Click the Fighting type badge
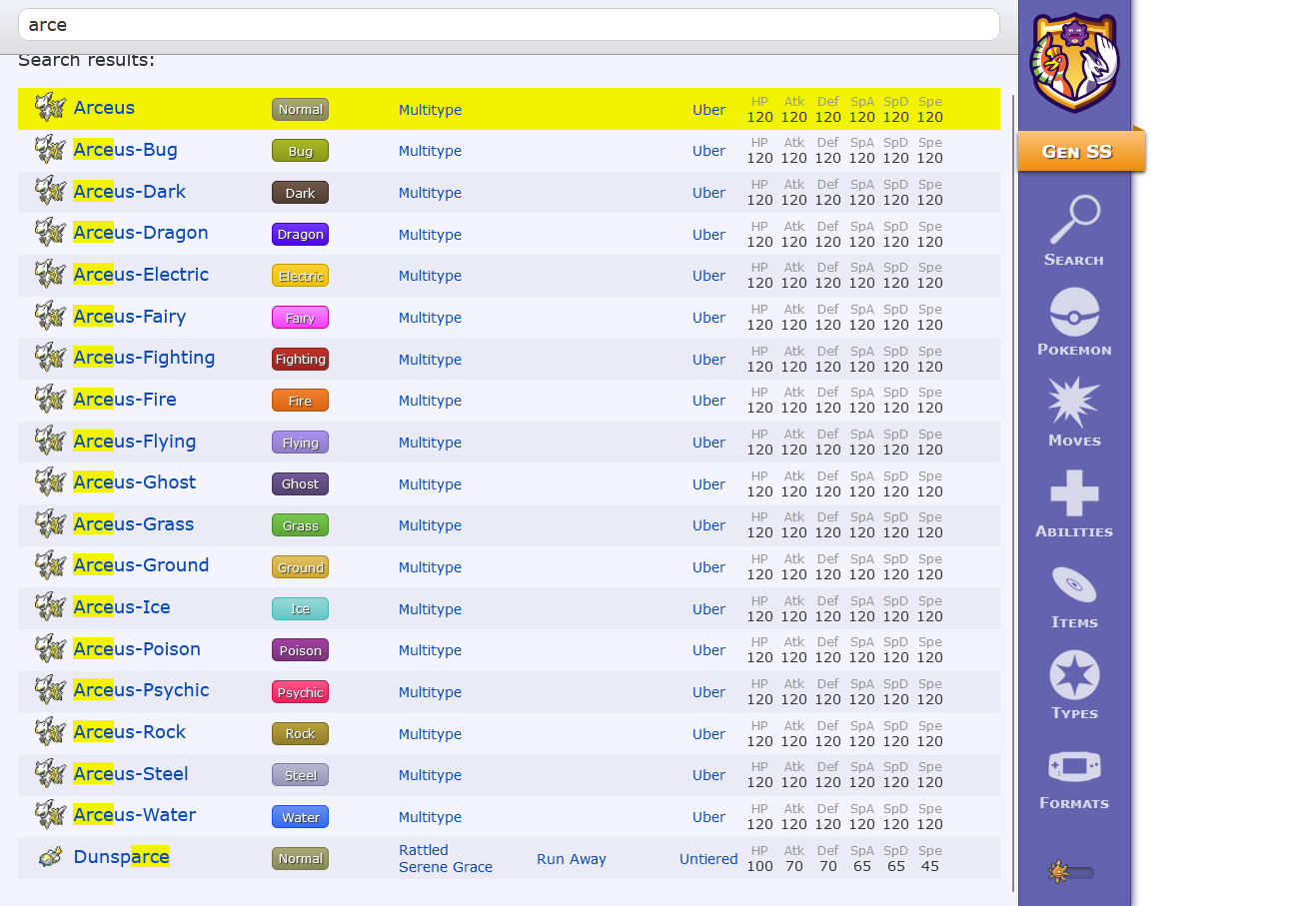Image resolution: width=1316 pixels, height=906 pixels. pos(300,359)
